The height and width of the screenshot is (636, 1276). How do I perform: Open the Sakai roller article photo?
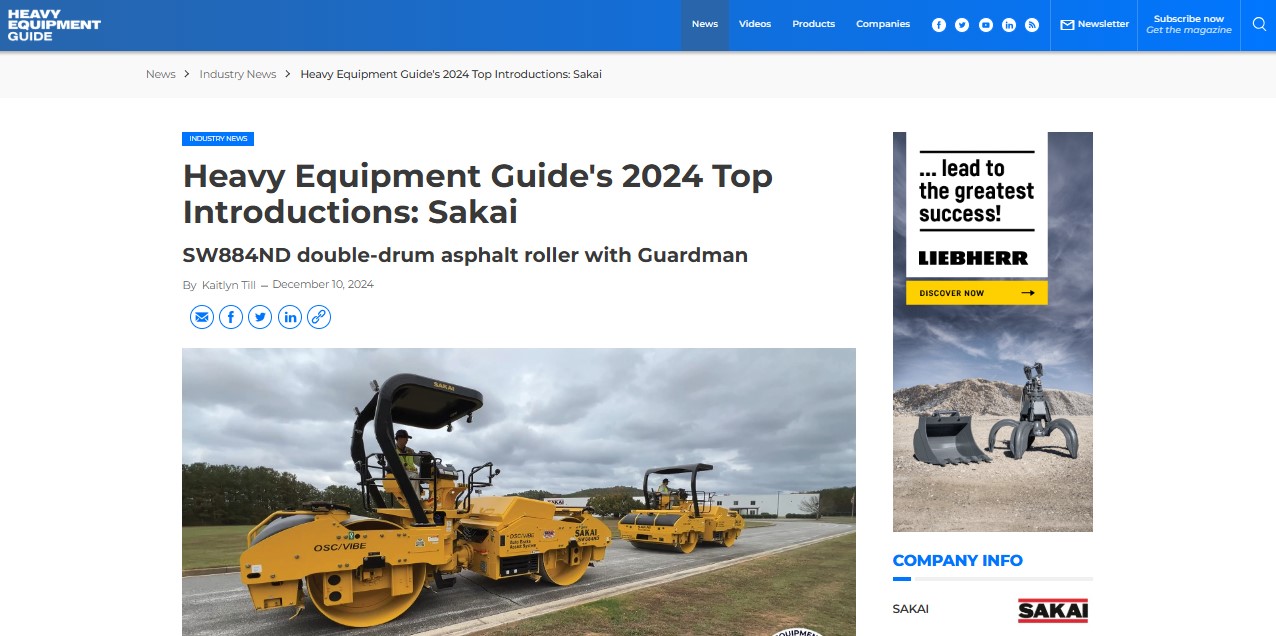(x=519, y=492)
